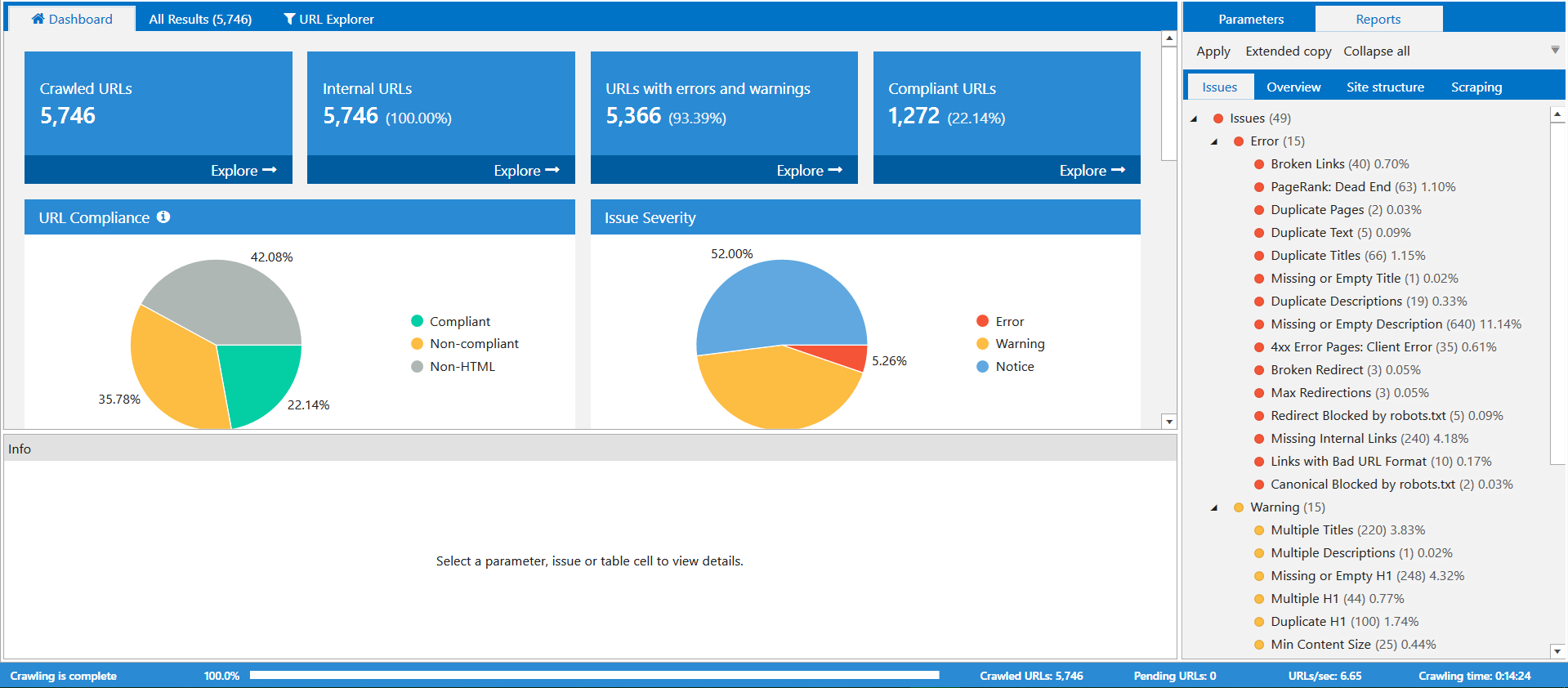Open the Site structure tab
The height and width of the screenshot is (688, 1568).
1385,87
